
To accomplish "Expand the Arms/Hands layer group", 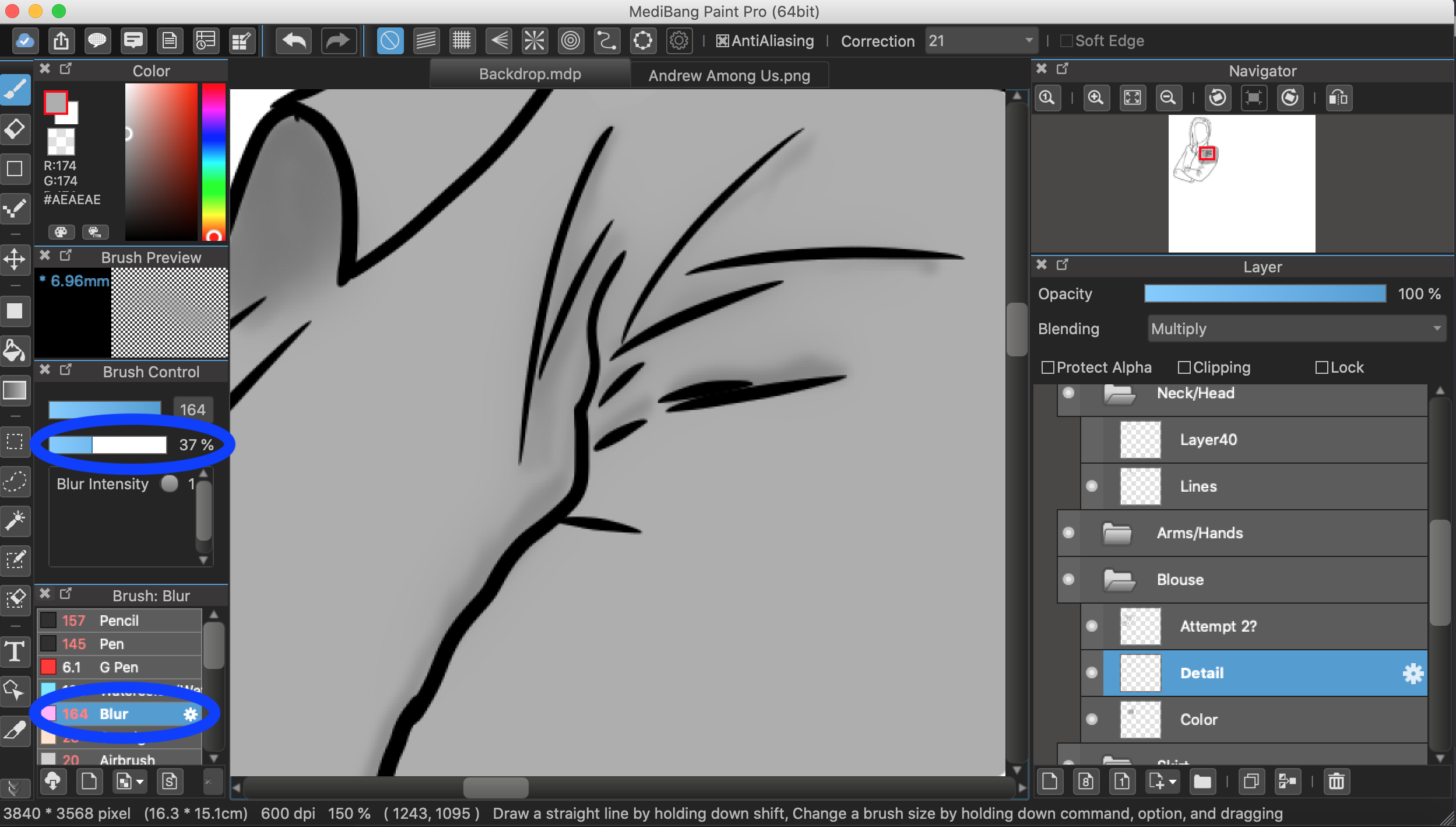I will [x=1117, y=533].
